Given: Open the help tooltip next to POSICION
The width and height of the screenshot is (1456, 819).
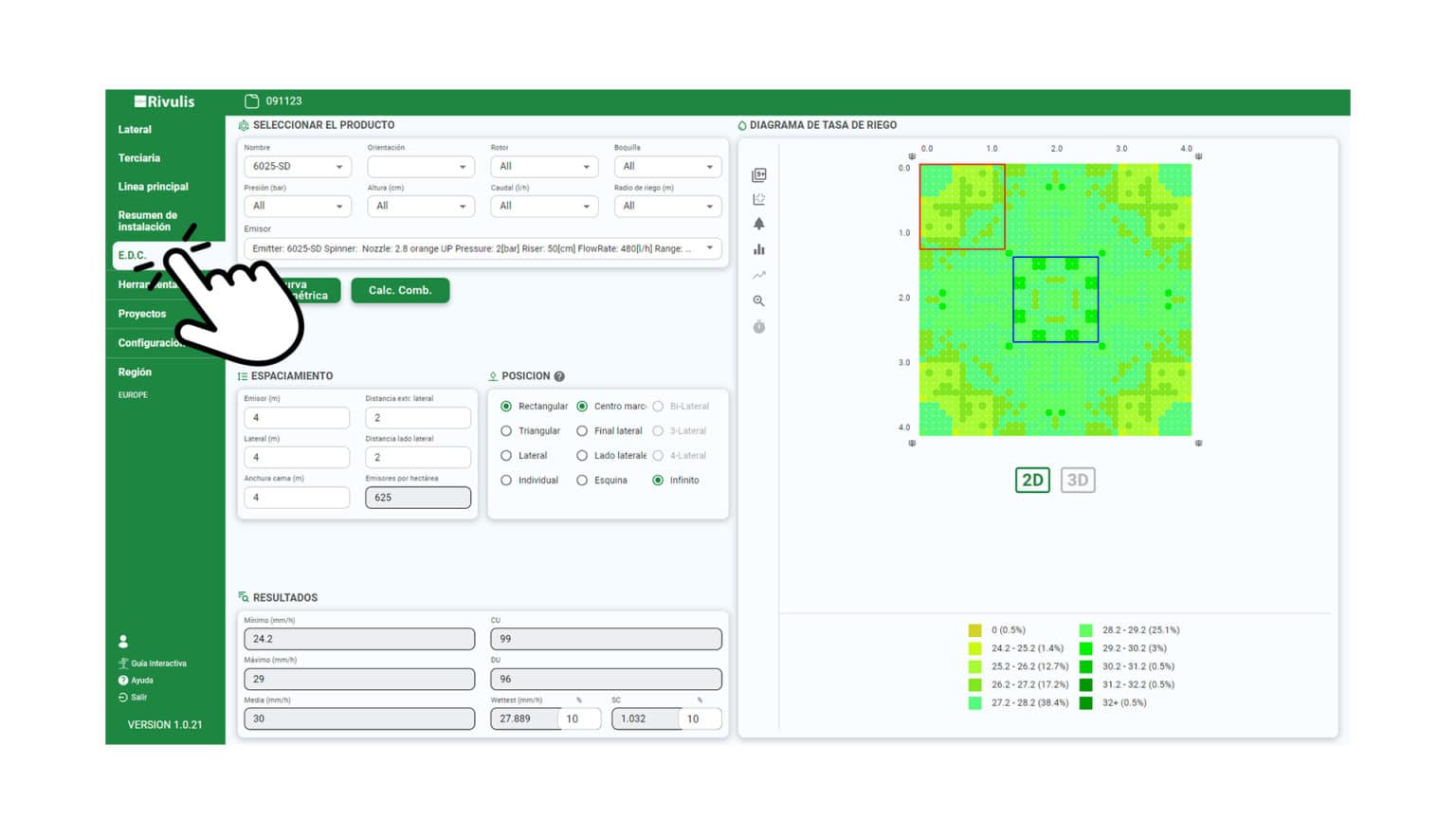Looking at the screenshot, I should pyautogui.click(x=559, y=376).
